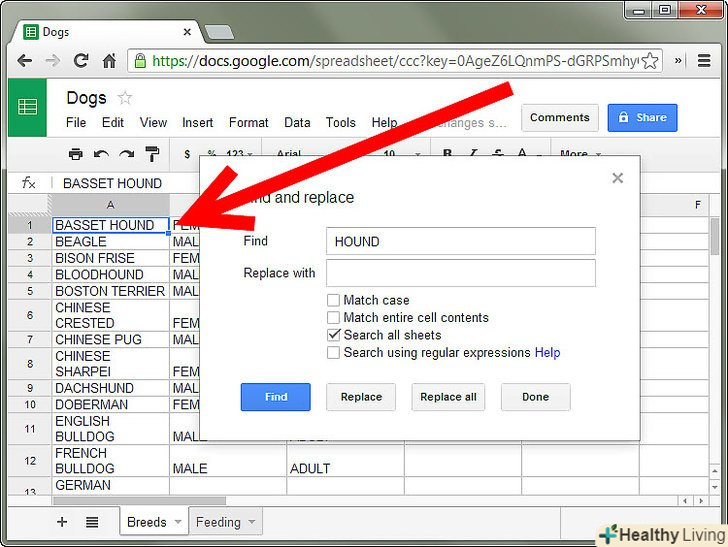This screenshot has width=728, height=547.
Task: Select column A header
Action: click(x=110, y=205)
